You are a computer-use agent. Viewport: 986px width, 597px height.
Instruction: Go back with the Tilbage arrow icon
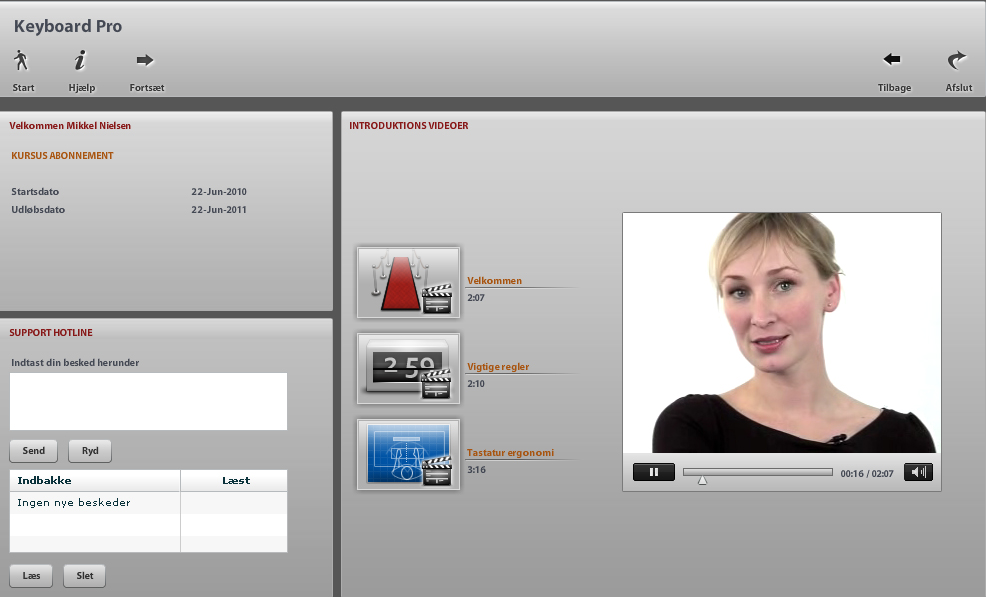892,59
